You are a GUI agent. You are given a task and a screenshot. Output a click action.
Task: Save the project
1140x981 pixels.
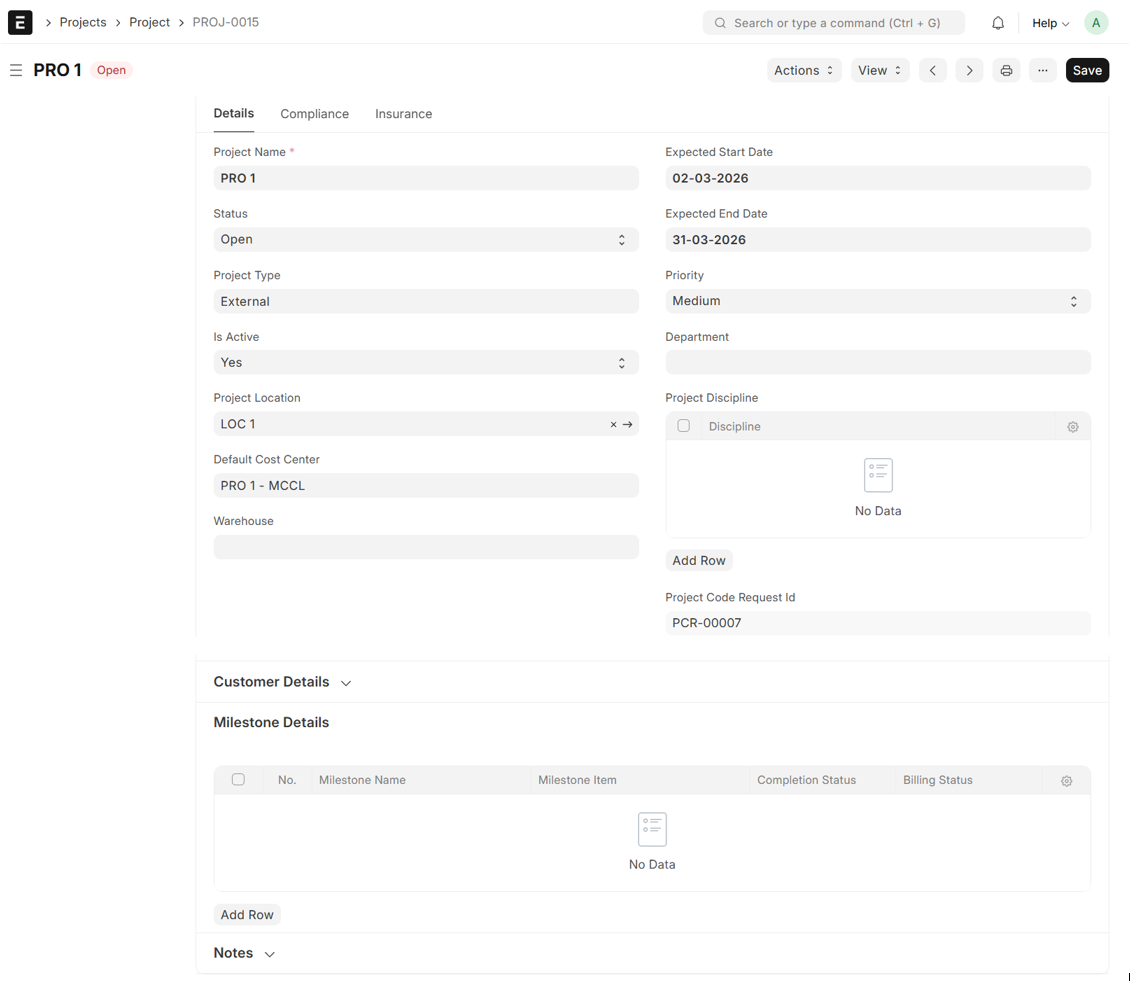click(x=1086, y=70)
